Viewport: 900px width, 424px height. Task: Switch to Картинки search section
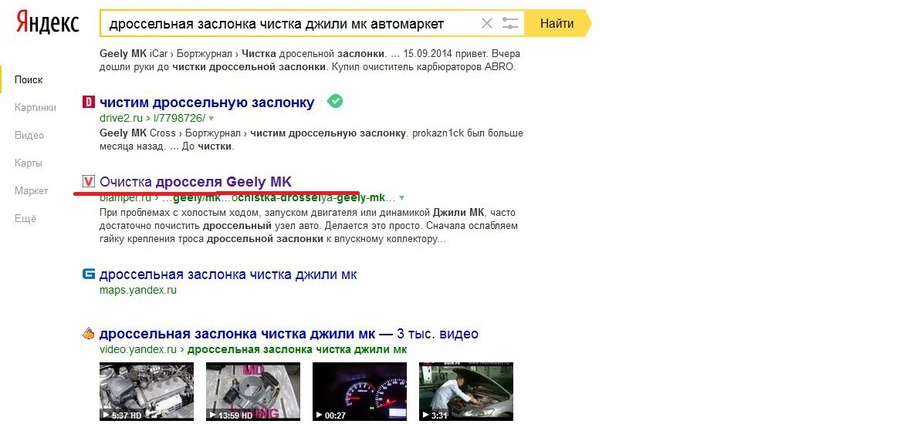click(x=36, y=107)
